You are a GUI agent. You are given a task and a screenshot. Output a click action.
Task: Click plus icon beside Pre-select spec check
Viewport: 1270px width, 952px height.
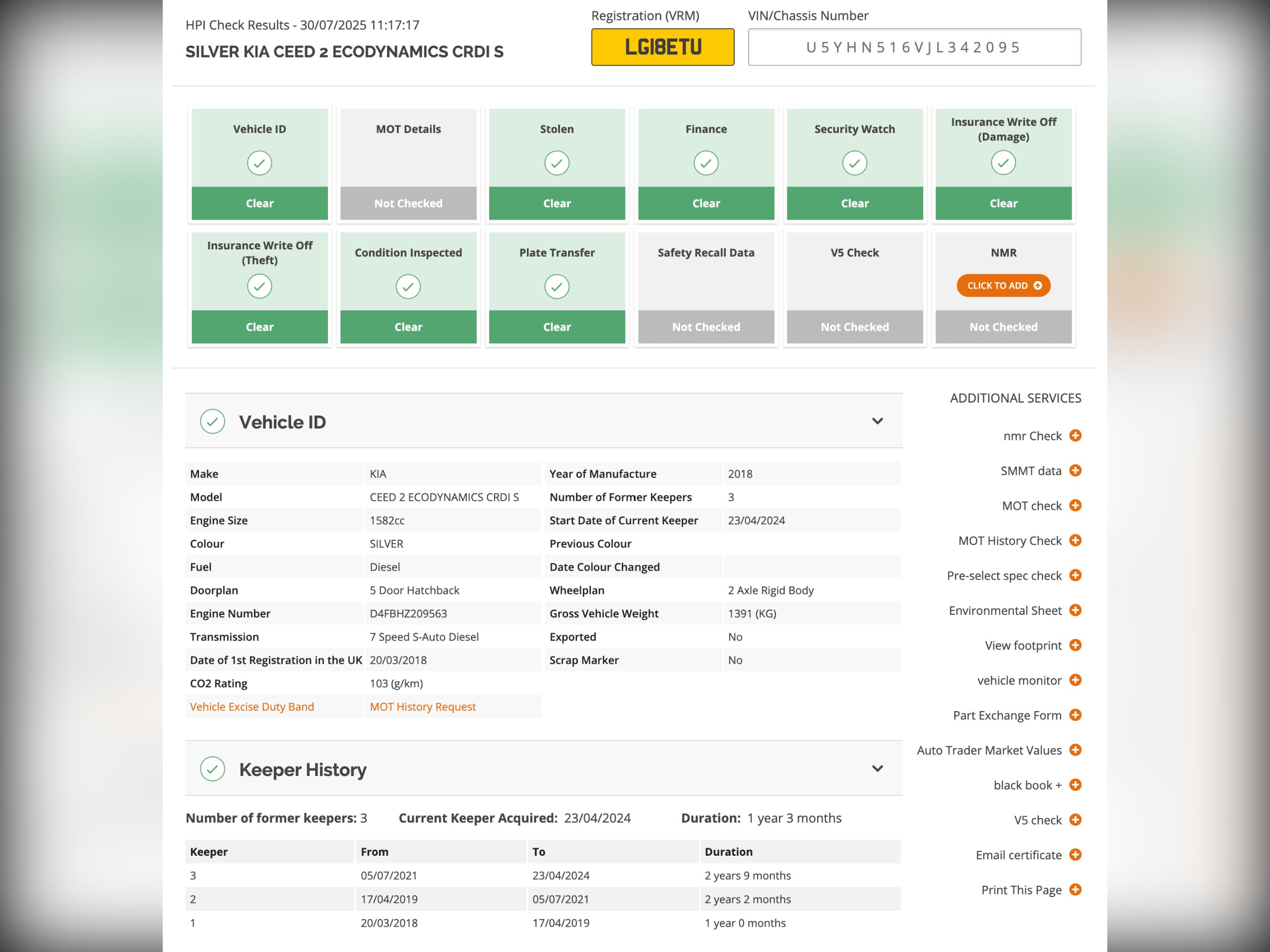point(1076,575)
